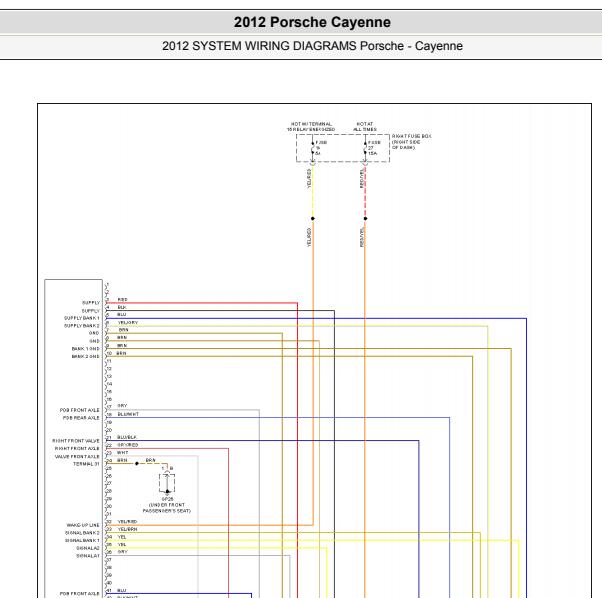Select the 'YEL/BRN' label at pin 33
Viewport: 602px width, 598px height.
[127, 529]
